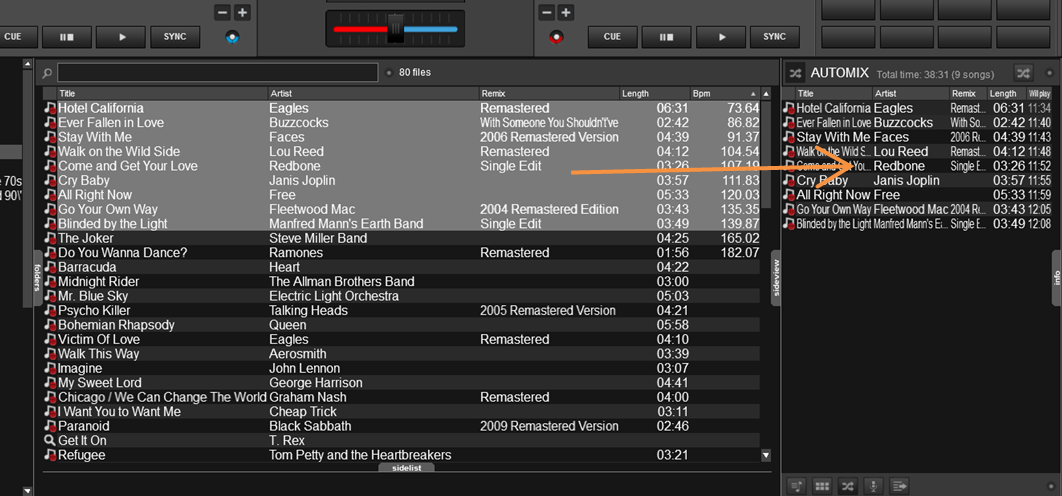Image resolution: width=1062 pixels, height=496 pixels.
Task: Click the right deck pitch plus button
Action: [x=566, y=12]
